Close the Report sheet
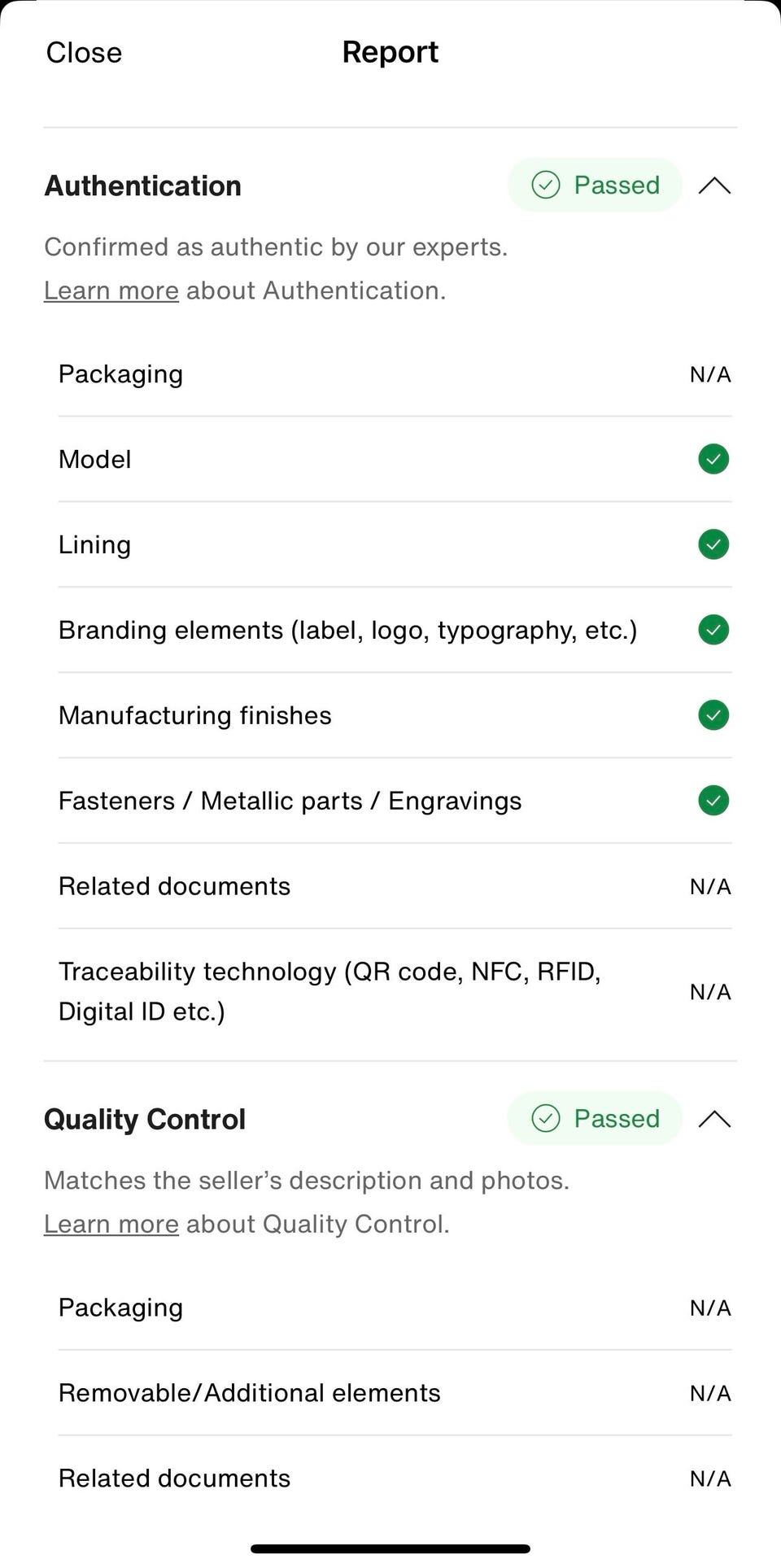Screen dimensions: 781x1568 coord(84,53)
